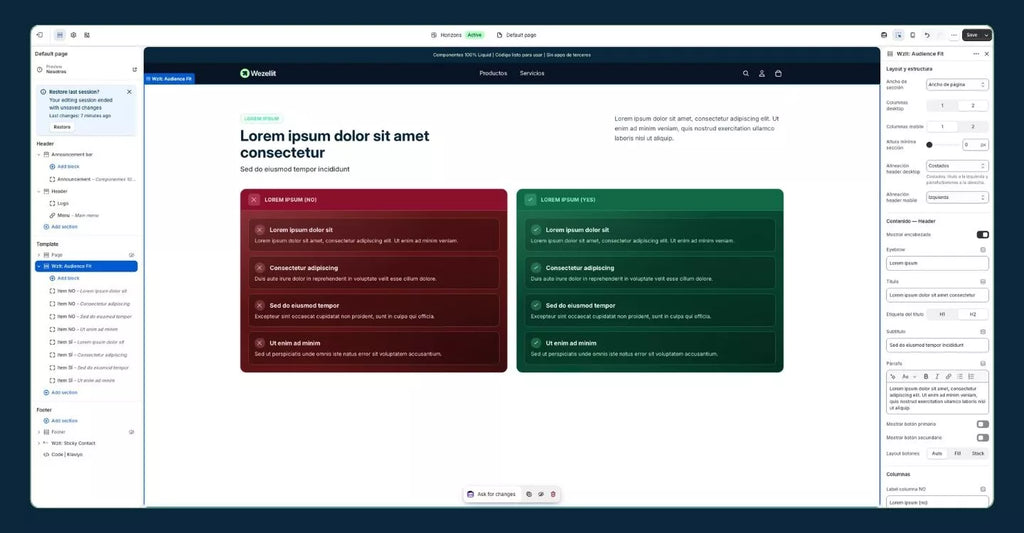Select the Menu – Main menu block
Image resolution: width=1024 pixels, height=533 pixels.
click(x=74, y=215)
